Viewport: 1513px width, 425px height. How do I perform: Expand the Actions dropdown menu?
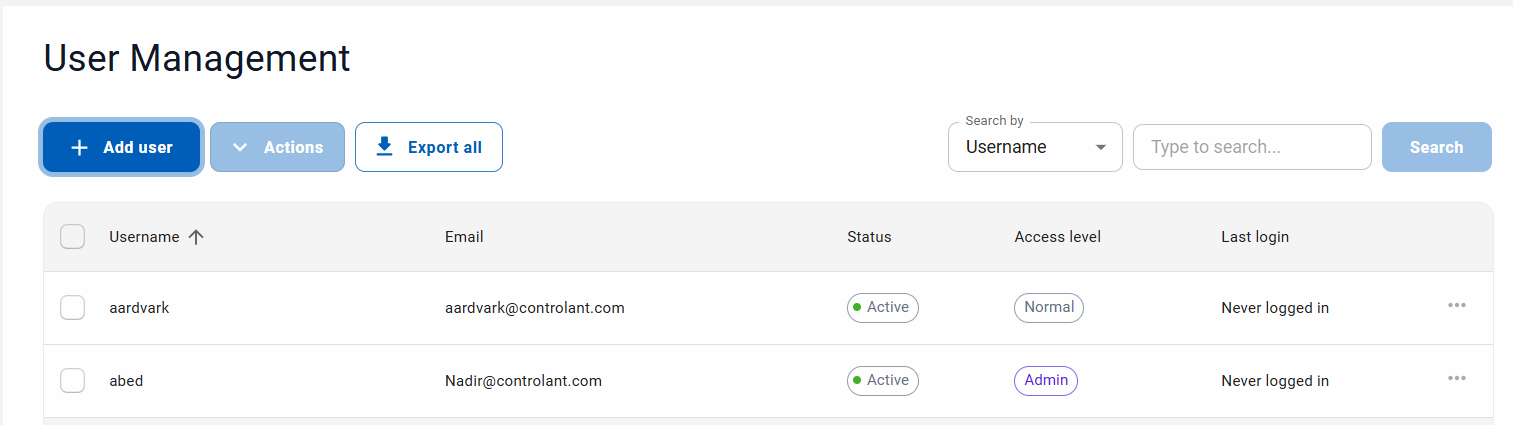tap(277, 148)
